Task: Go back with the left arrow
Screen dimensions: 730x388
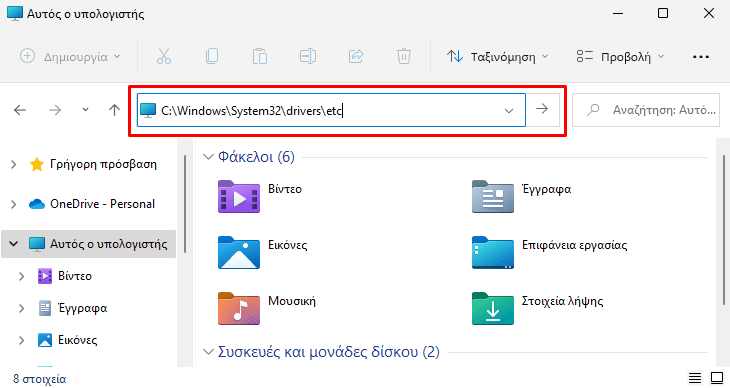Action: [20, 110]
